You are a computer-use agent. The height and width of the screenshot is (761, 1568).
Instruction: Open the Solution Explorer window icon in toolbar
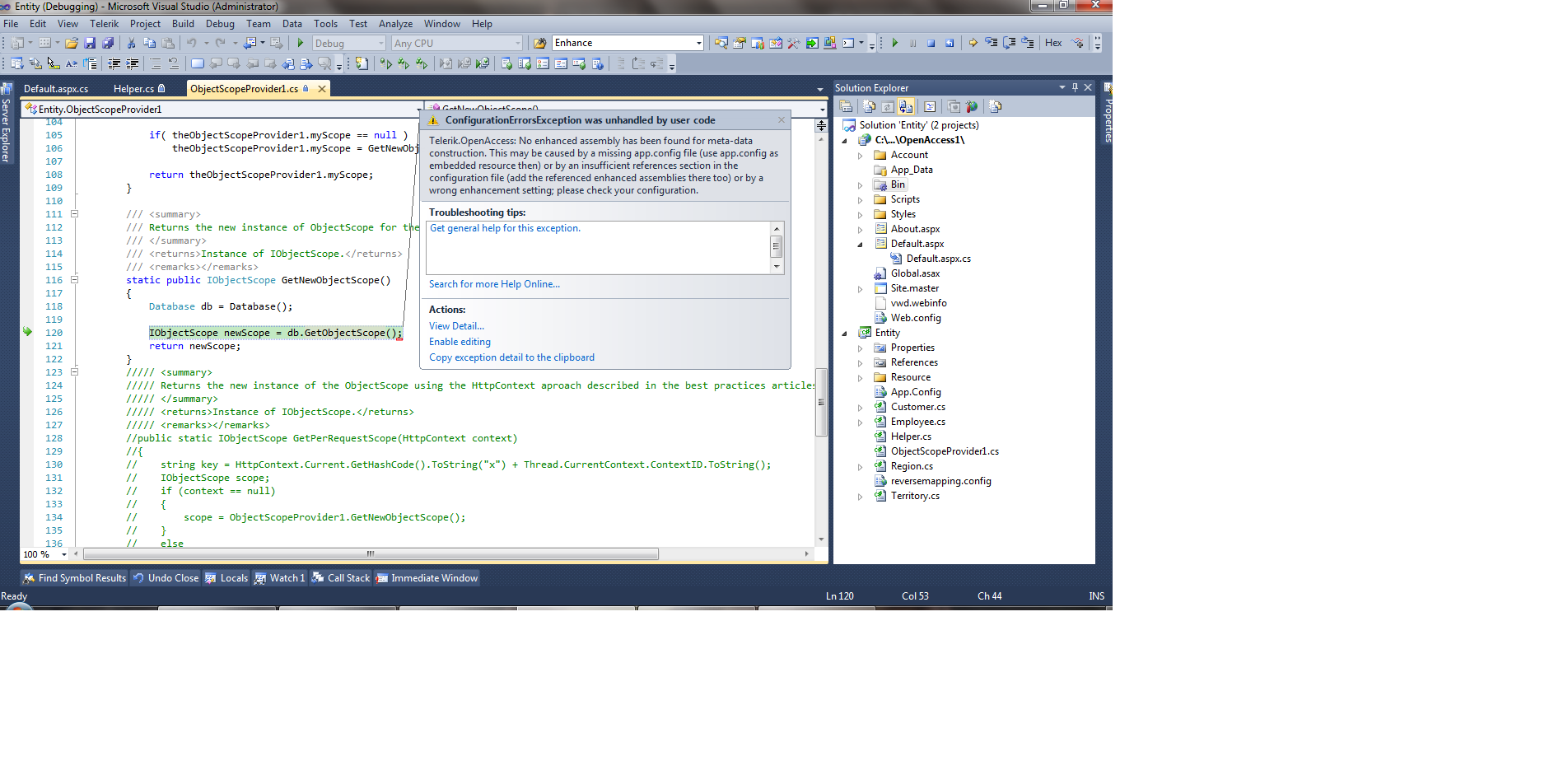click(721, 43)
